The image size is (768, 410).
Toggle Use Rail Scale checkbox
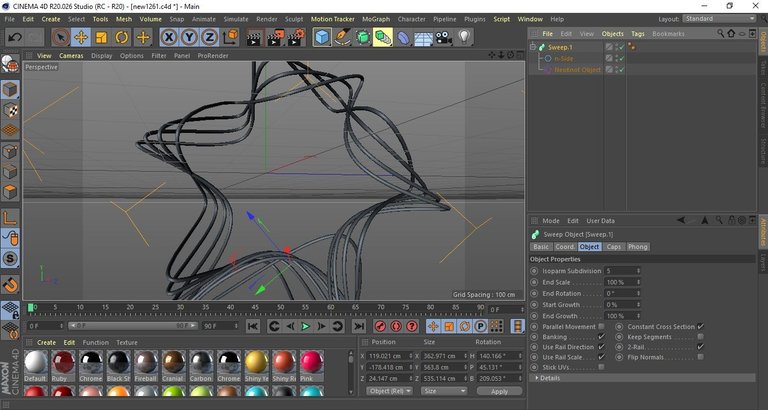click(601, 357)
